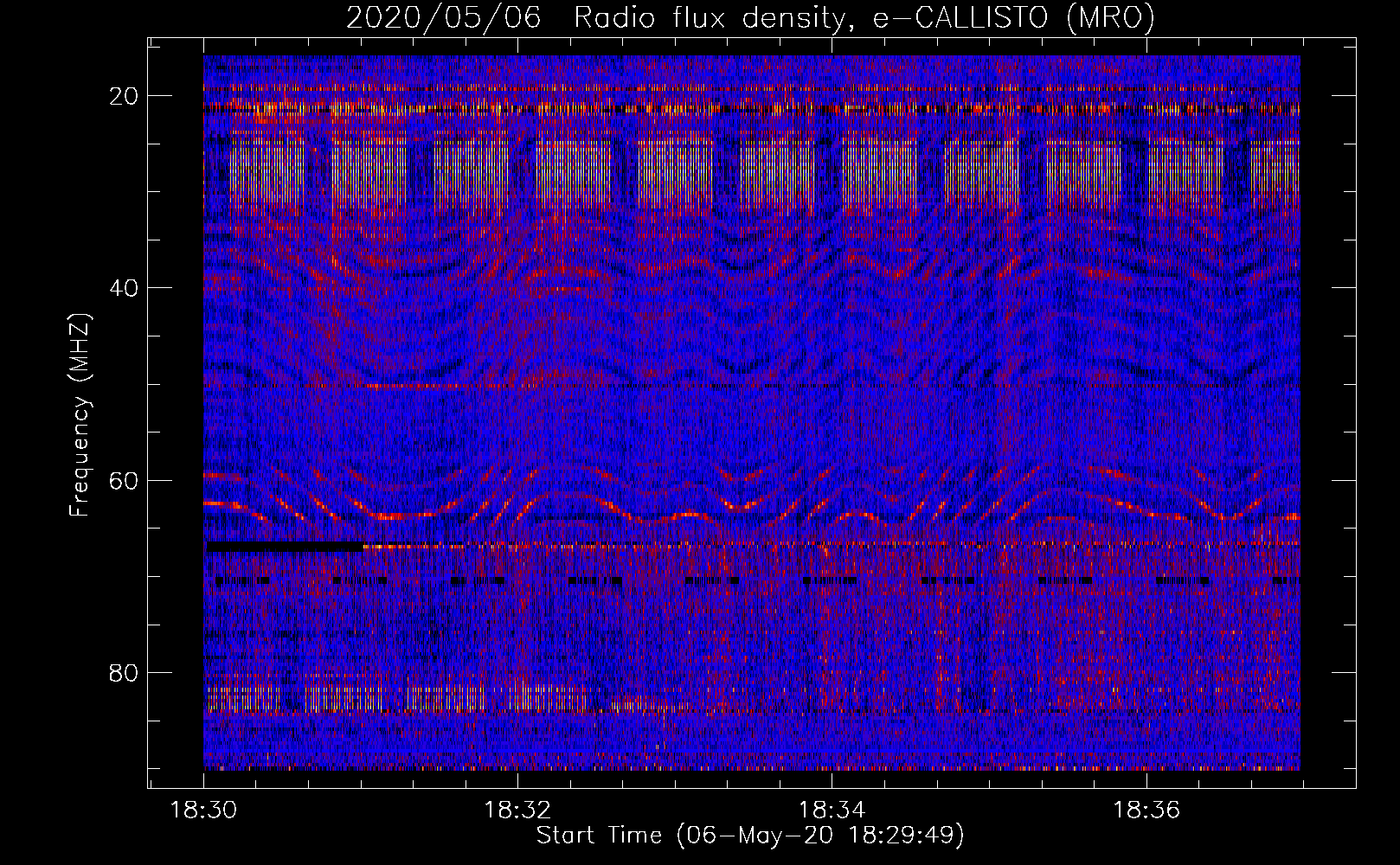The width and height of the screenshot is (1400, 865).
Task: Click the 60 MHz frequency tick label
Action: (x=125, y=480)
